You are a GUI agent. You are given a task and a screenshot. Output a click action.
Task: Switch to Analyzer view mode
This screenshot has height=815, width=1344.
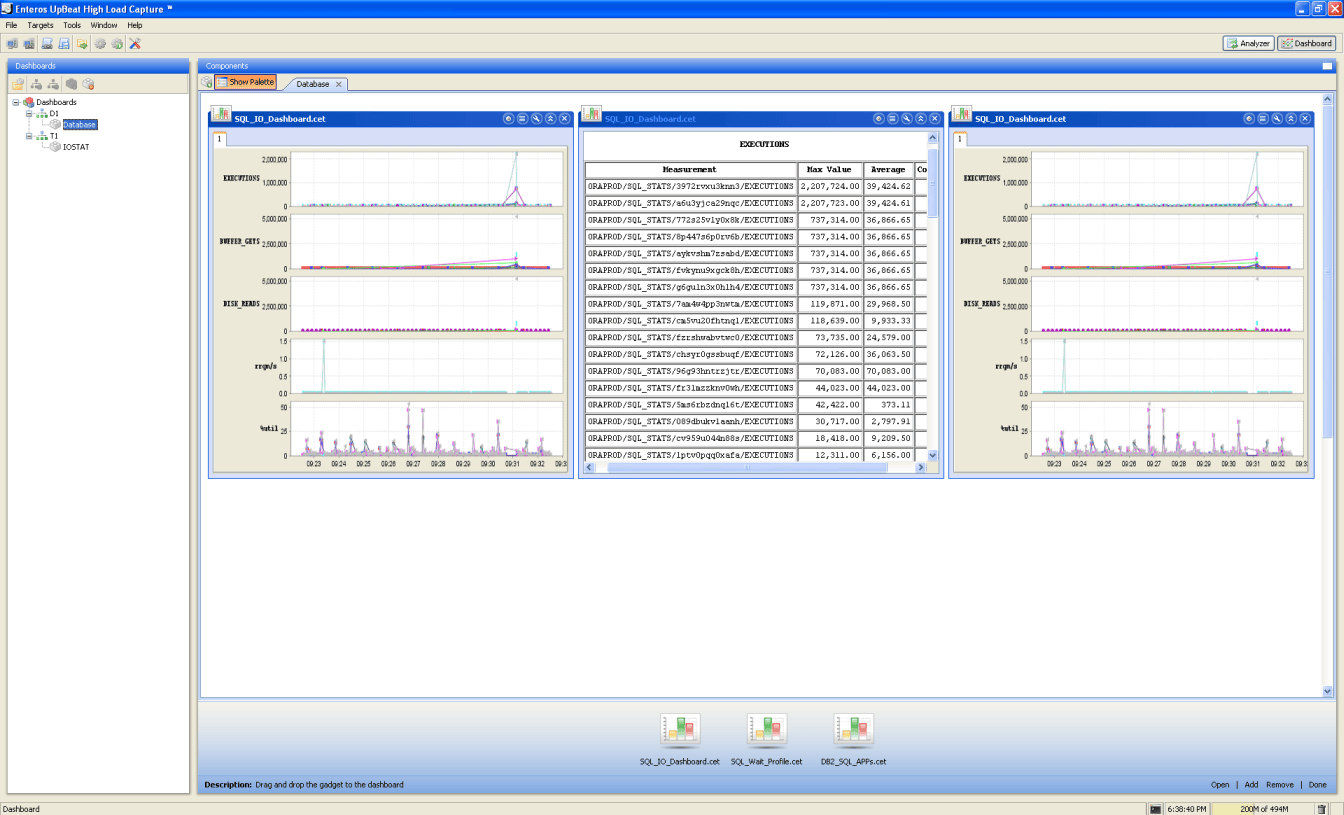pyautogui.click(x=1248, y=43)
